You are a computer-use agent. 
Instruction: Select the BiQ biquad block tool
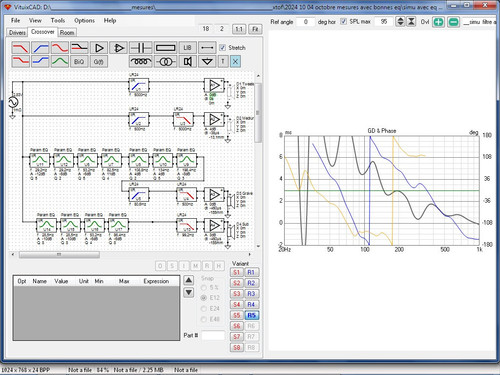pos(79,62)
